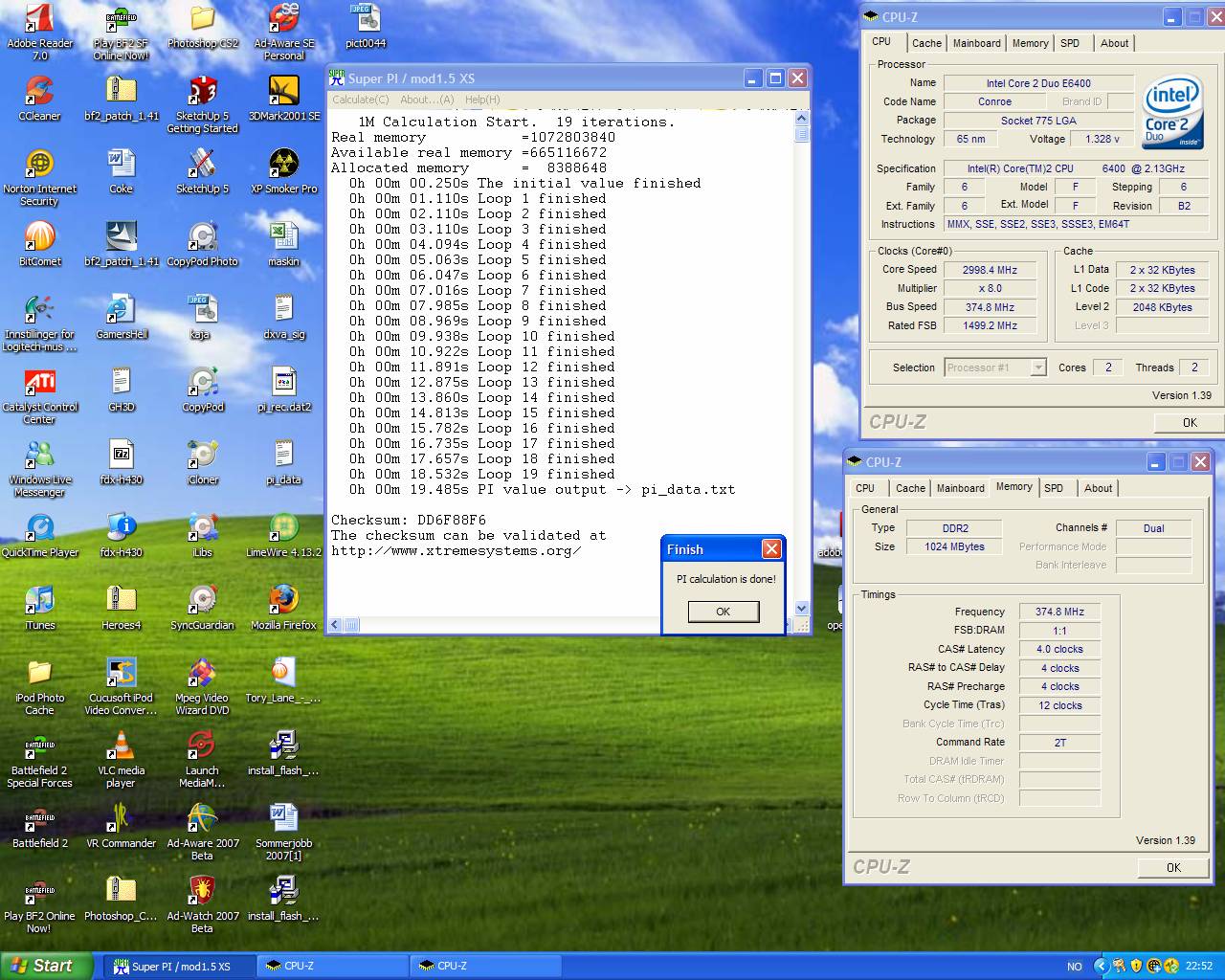Click Super PI vertical scrollbar up arrow
The height and width of the screenshot is (980, 1225).
pos(802,118)
